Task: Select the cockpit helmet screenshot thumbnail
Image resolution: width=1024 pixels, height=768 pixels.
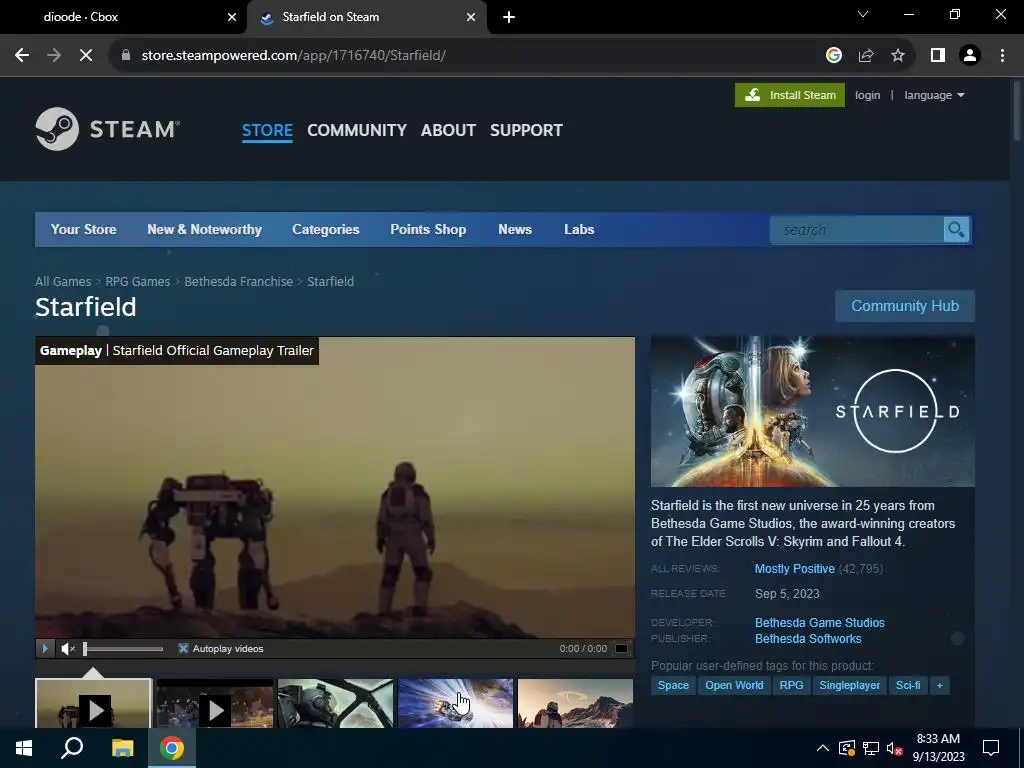Action: (x=335, y=703)
